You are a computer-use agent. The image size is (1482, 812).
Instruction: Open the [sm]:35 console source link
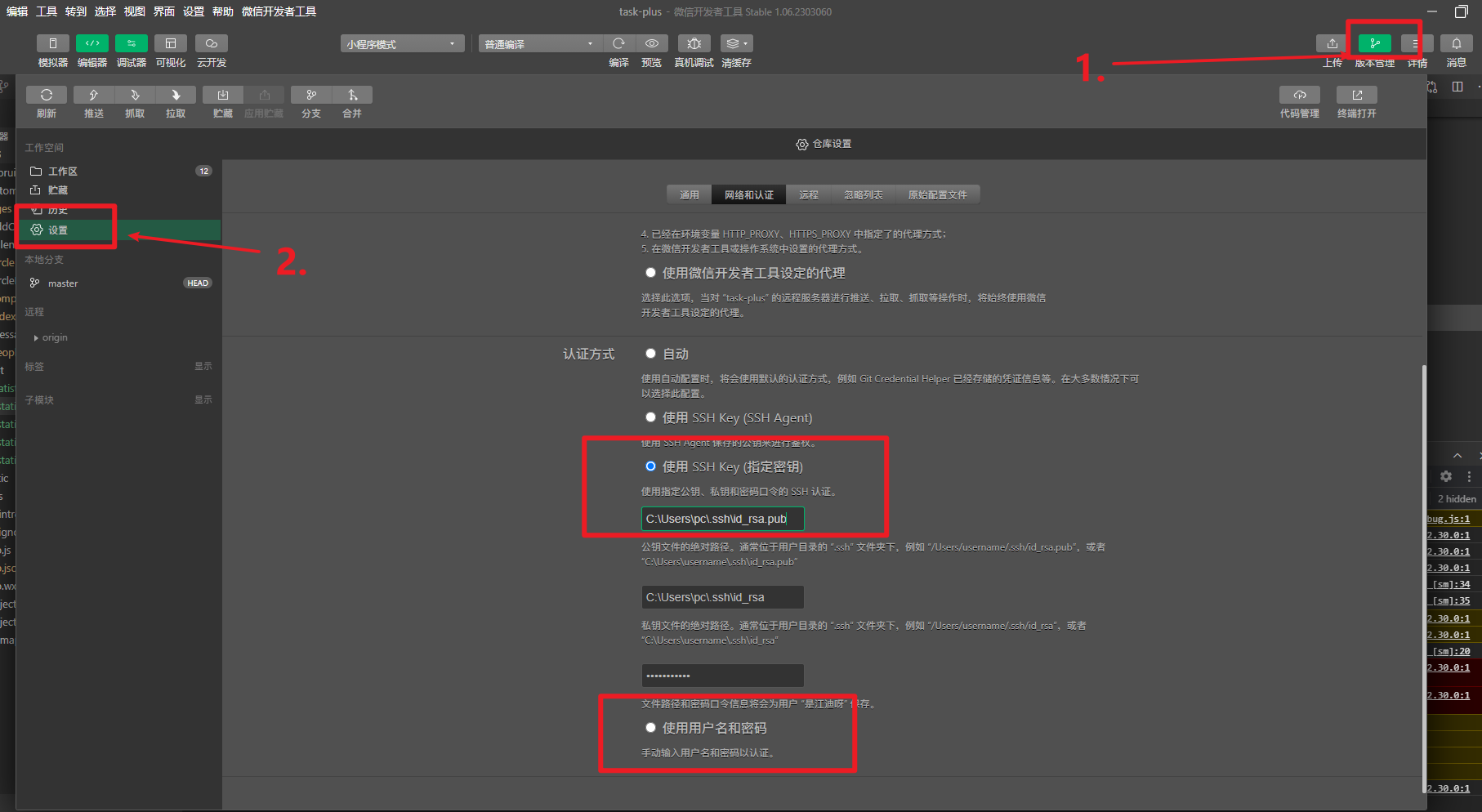1451,600
